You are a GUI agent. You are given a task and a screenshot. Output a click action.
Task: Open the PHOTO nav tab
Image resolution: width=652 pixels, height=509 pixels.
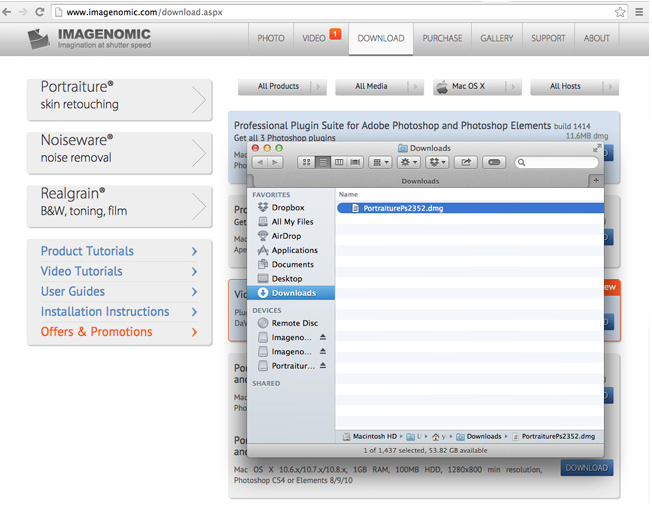pos(271,38)
